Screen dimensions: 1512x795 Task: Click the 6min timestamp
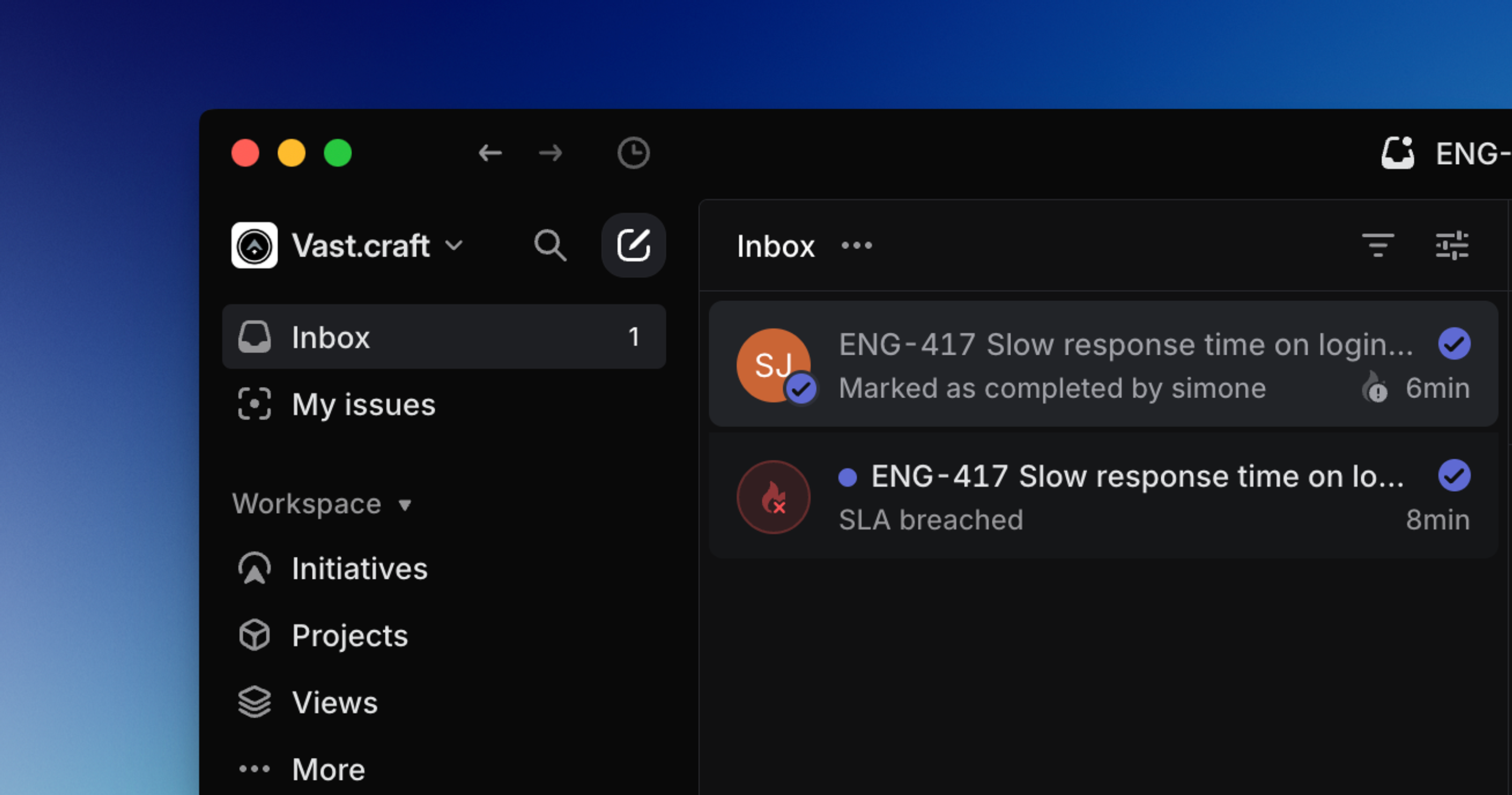pyautogui.click(x=1437, y=388)
